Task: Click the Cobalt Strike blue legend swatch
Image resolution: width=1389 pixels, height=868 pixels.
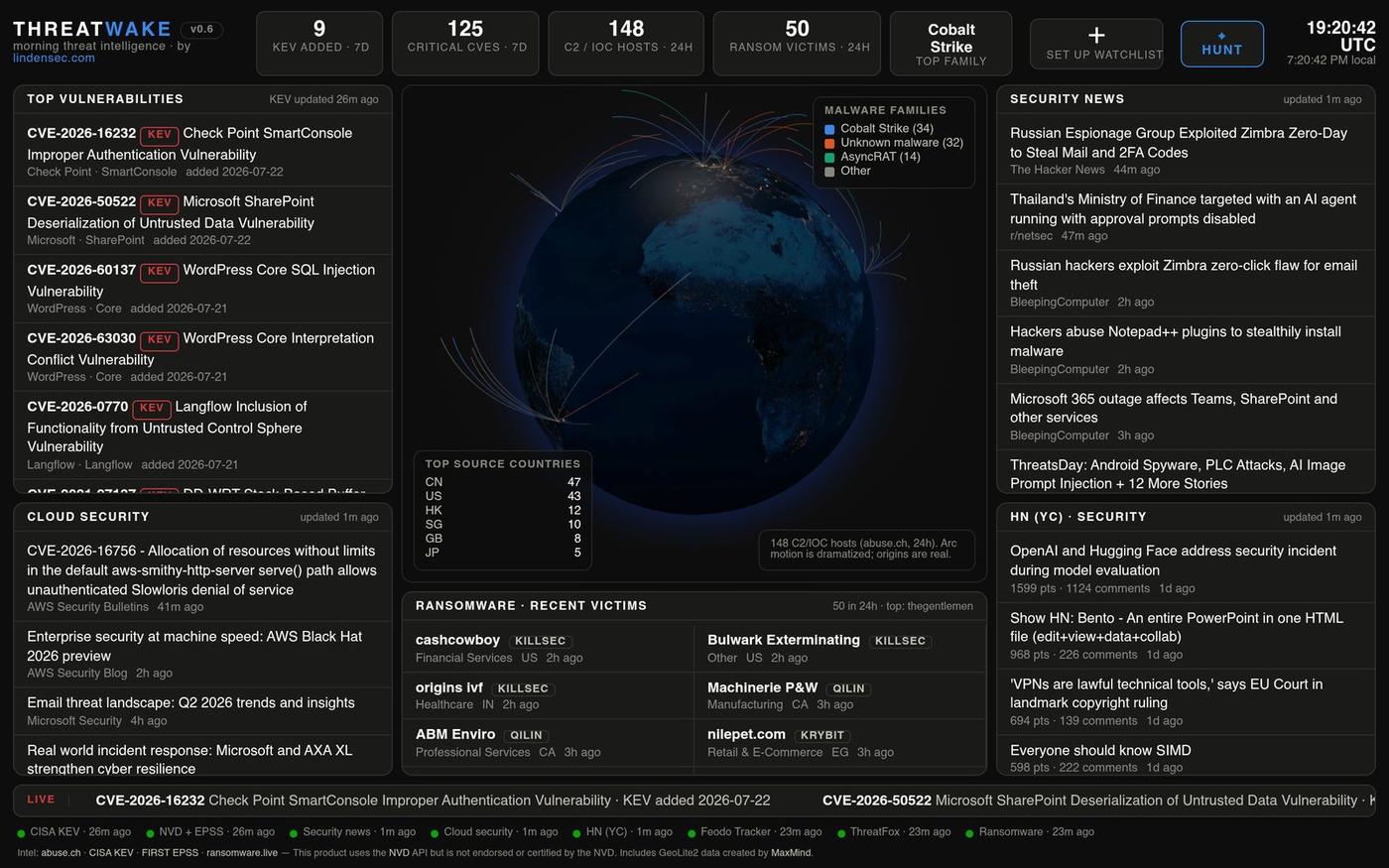Action: [x=829, y=129]
